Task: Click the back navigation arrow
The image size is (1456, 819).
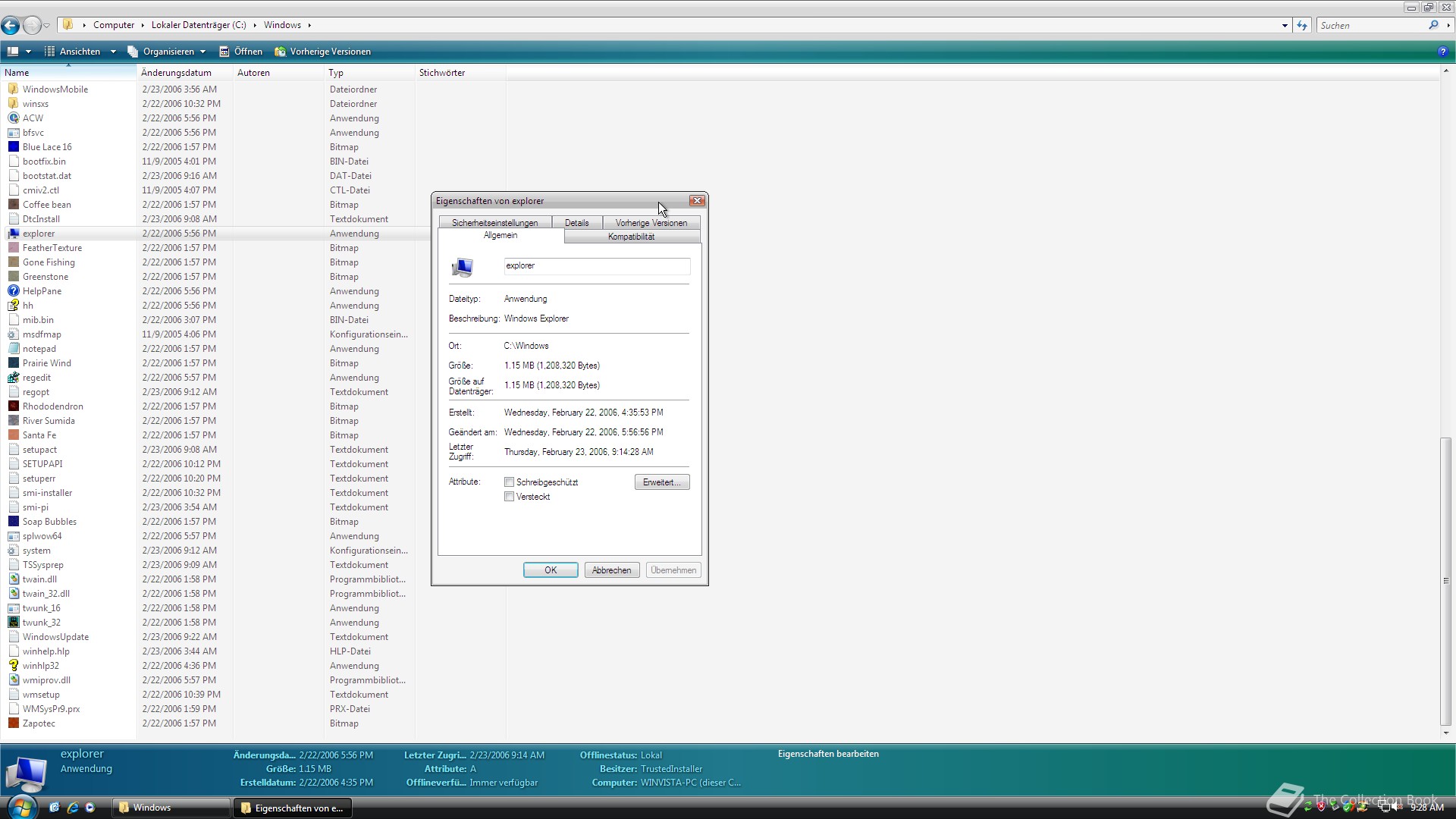Action: [11, 26]
